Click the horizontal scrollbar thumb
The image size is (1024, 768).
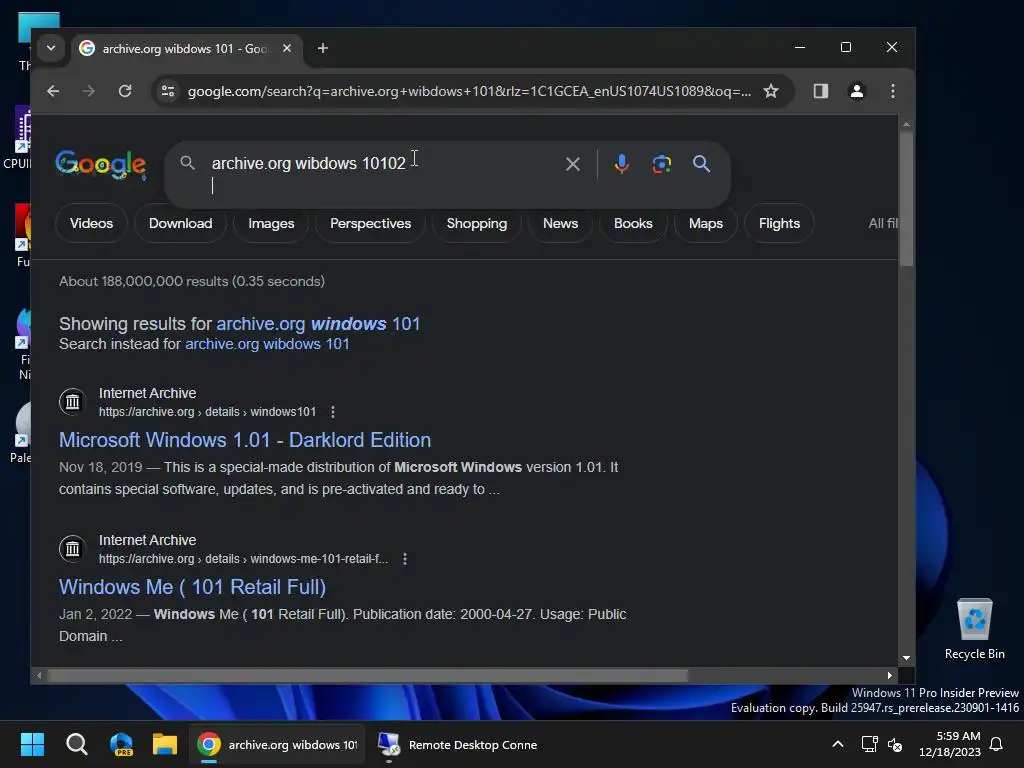tap(367, 675)
